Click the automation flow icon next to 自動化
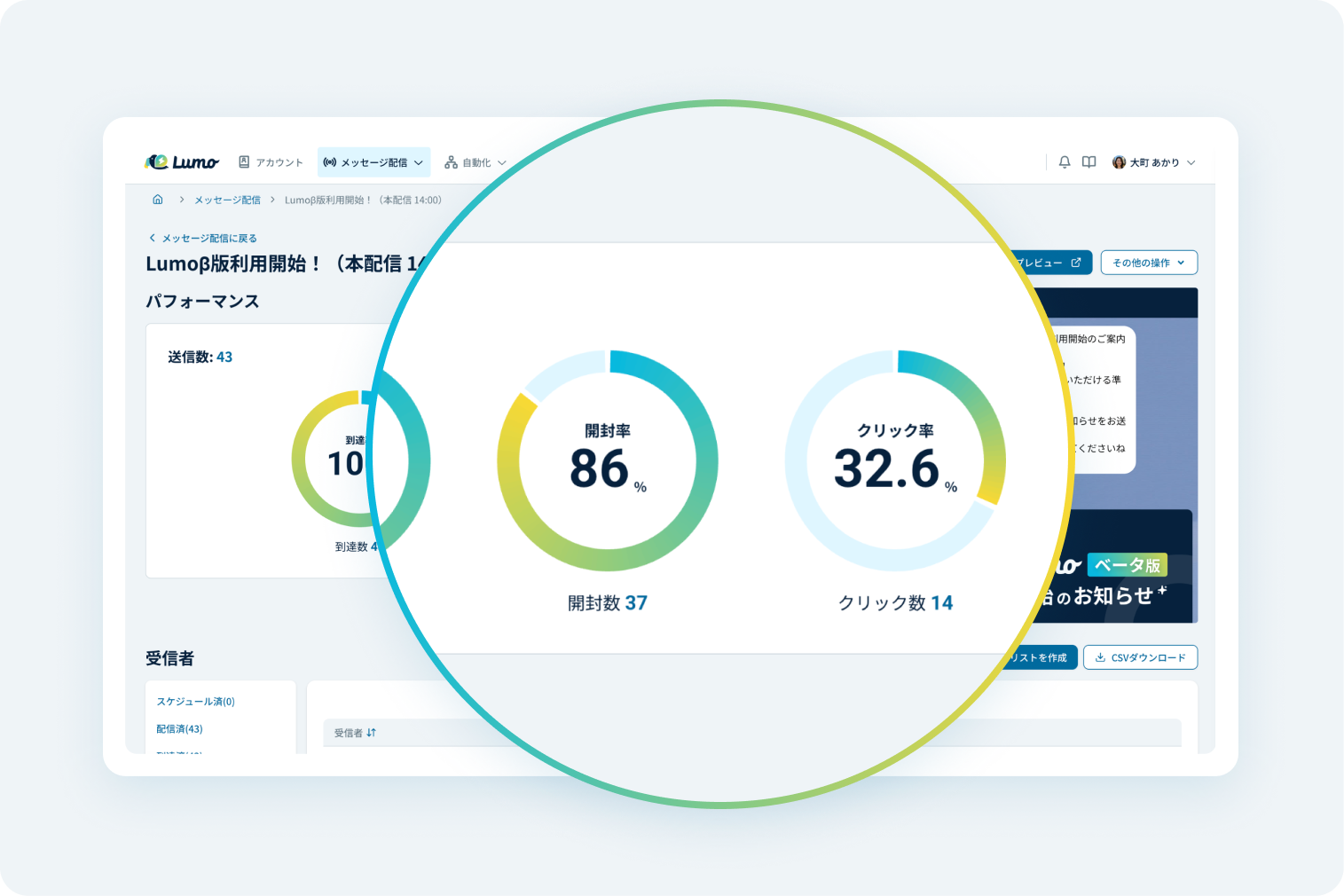 pos(451,161)
